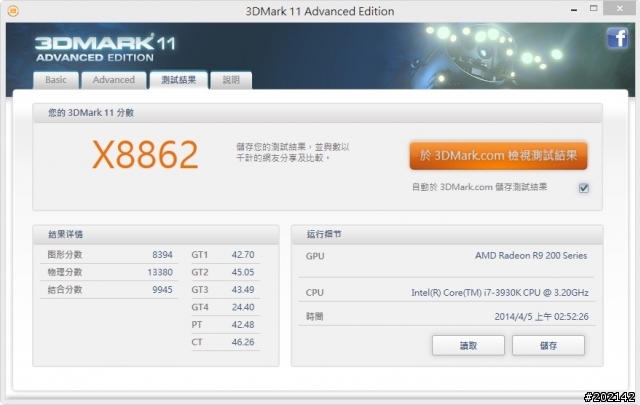Select GT1 result 42.70
This screenshot has width=640, height=405.
(243, 255)
